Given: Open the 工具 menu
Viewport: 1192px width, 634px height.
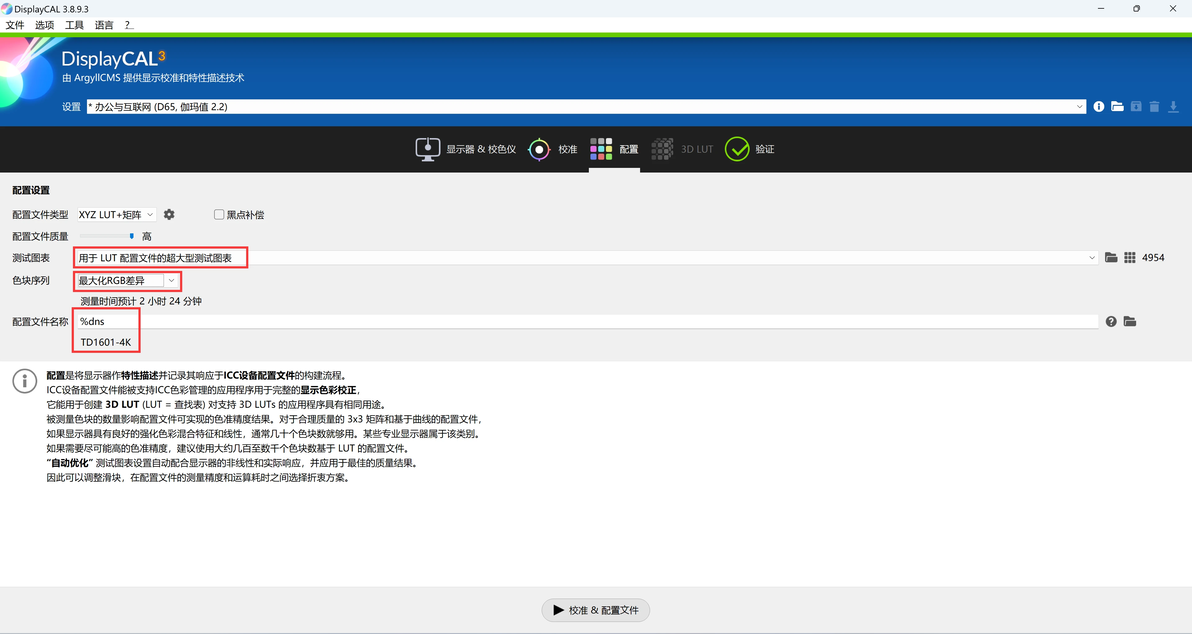Looking at the screenshot, I should coord(74,25).
